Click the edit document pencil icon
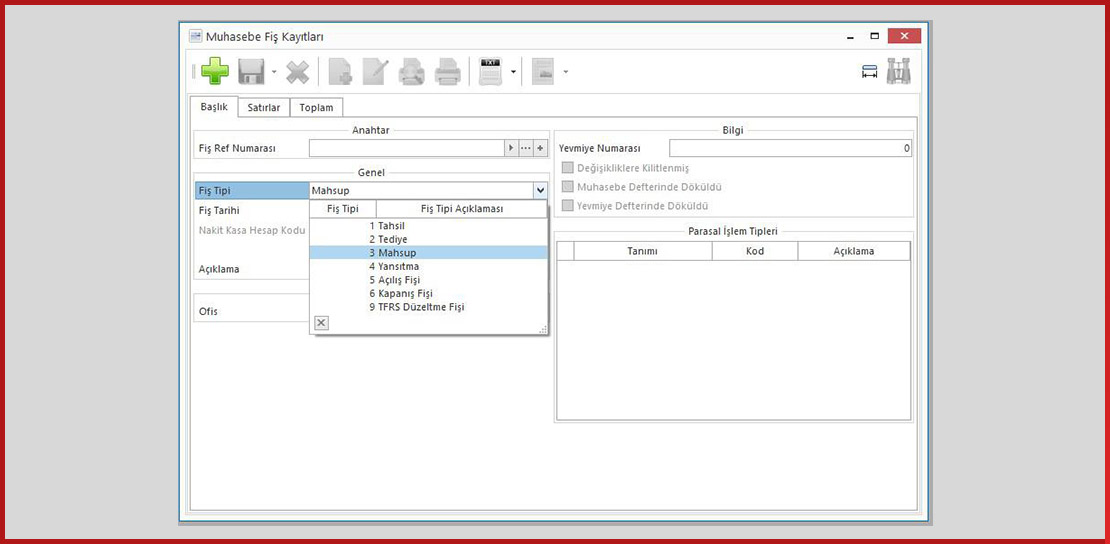The height and width of the screenshot is (544, 1110). pyautogui.click(x=376, y=72)
